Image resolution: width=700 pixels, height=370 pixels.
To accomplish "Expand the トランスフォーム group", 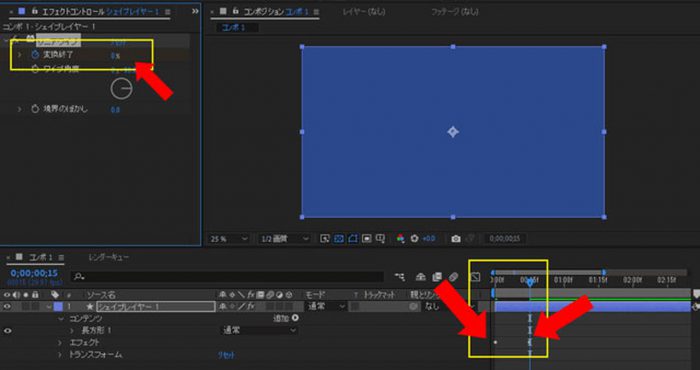I will click(61, 355).
